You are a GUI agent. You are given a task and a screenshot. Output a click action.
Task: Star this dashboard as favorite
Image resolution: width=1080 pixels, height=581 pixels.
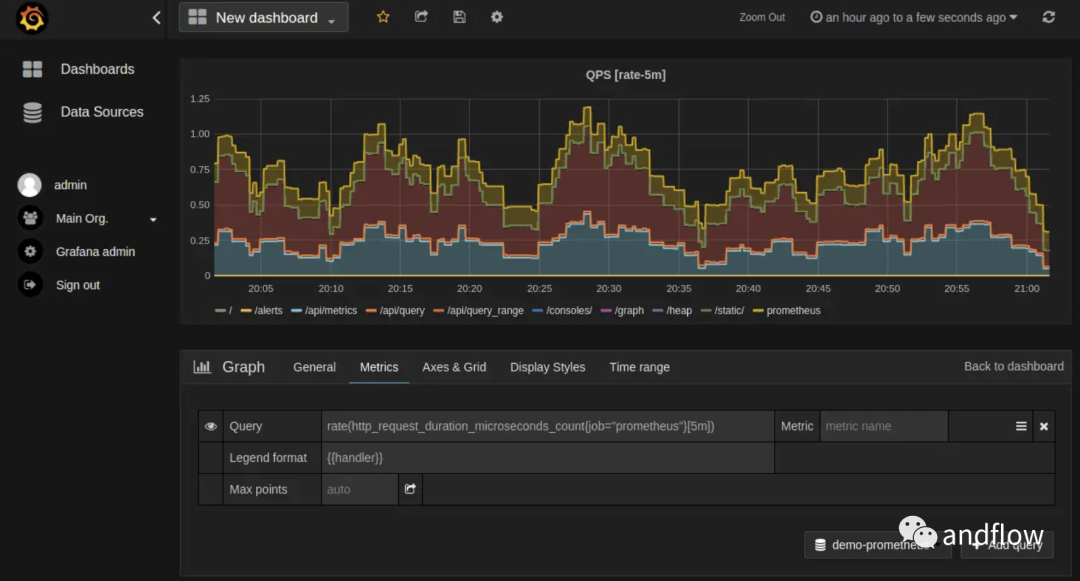[383, 17]
